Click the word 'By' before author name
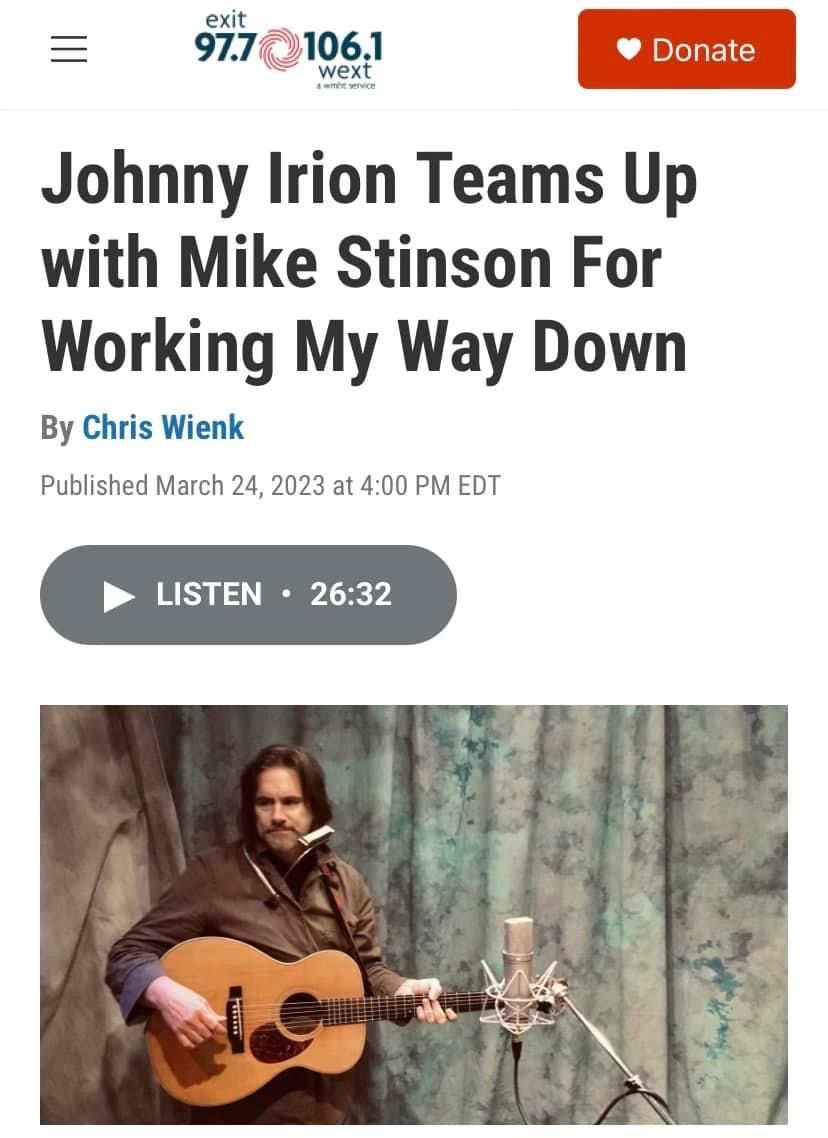This screenshot has width=828, height=1138. tap(57, 428)
